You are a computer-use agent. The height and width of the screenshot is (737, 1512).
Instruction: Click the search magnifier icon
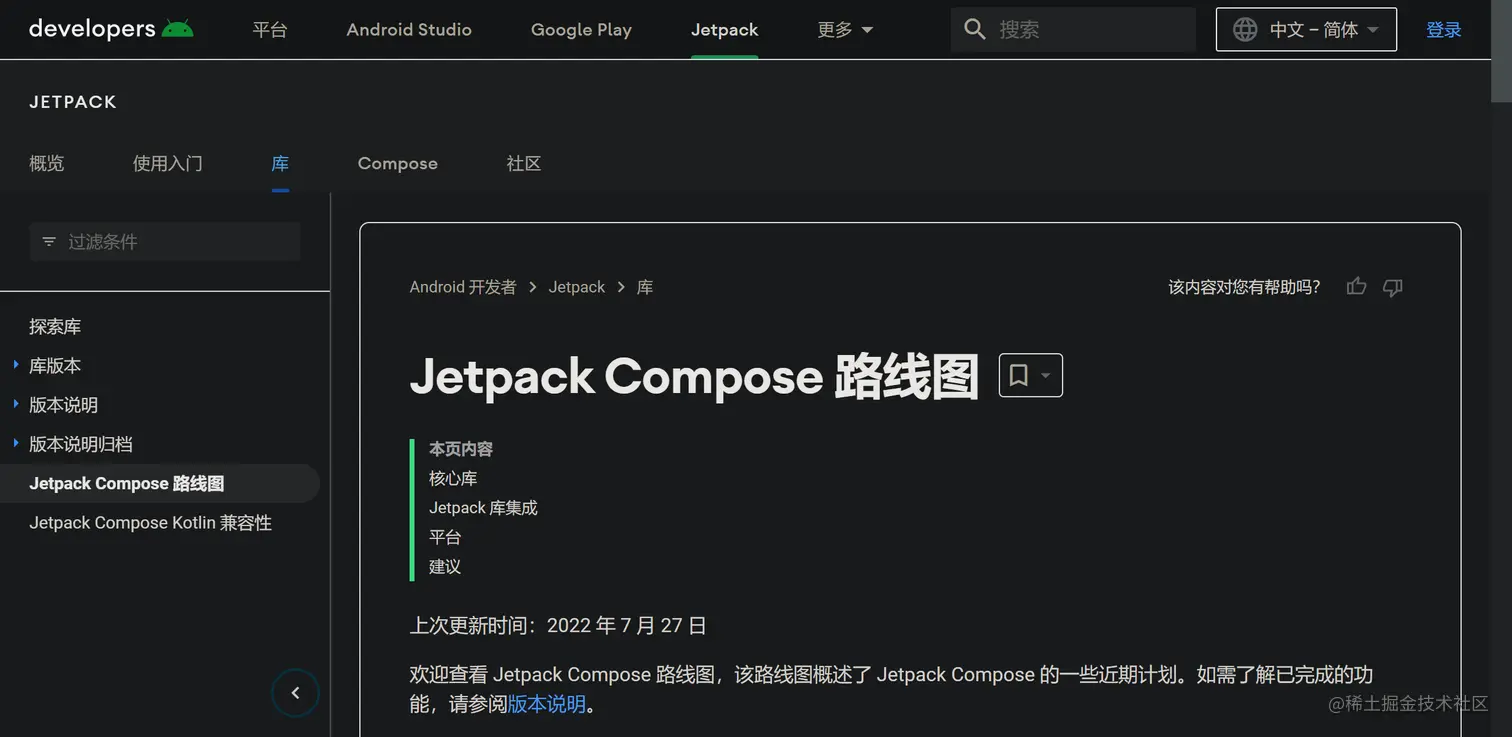click(x=974, y=30)
